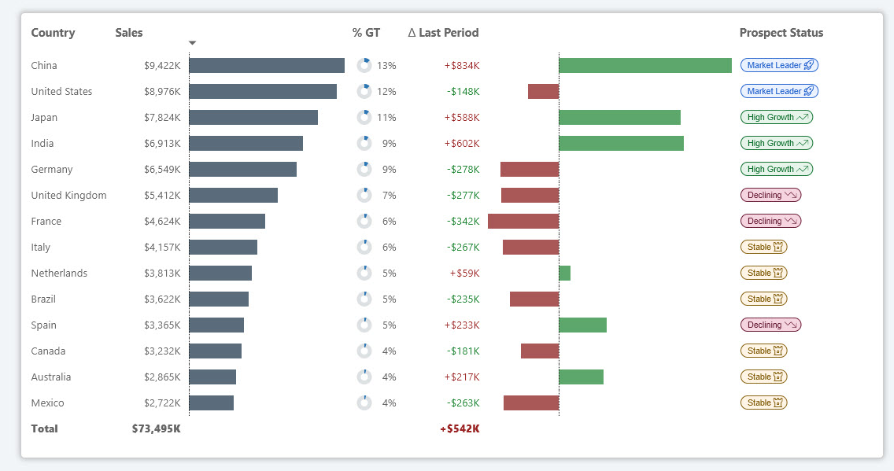This screenshot has height=471, width=894.
Task: Click the sort arrow under the Sales header
Action: (192, 42)
